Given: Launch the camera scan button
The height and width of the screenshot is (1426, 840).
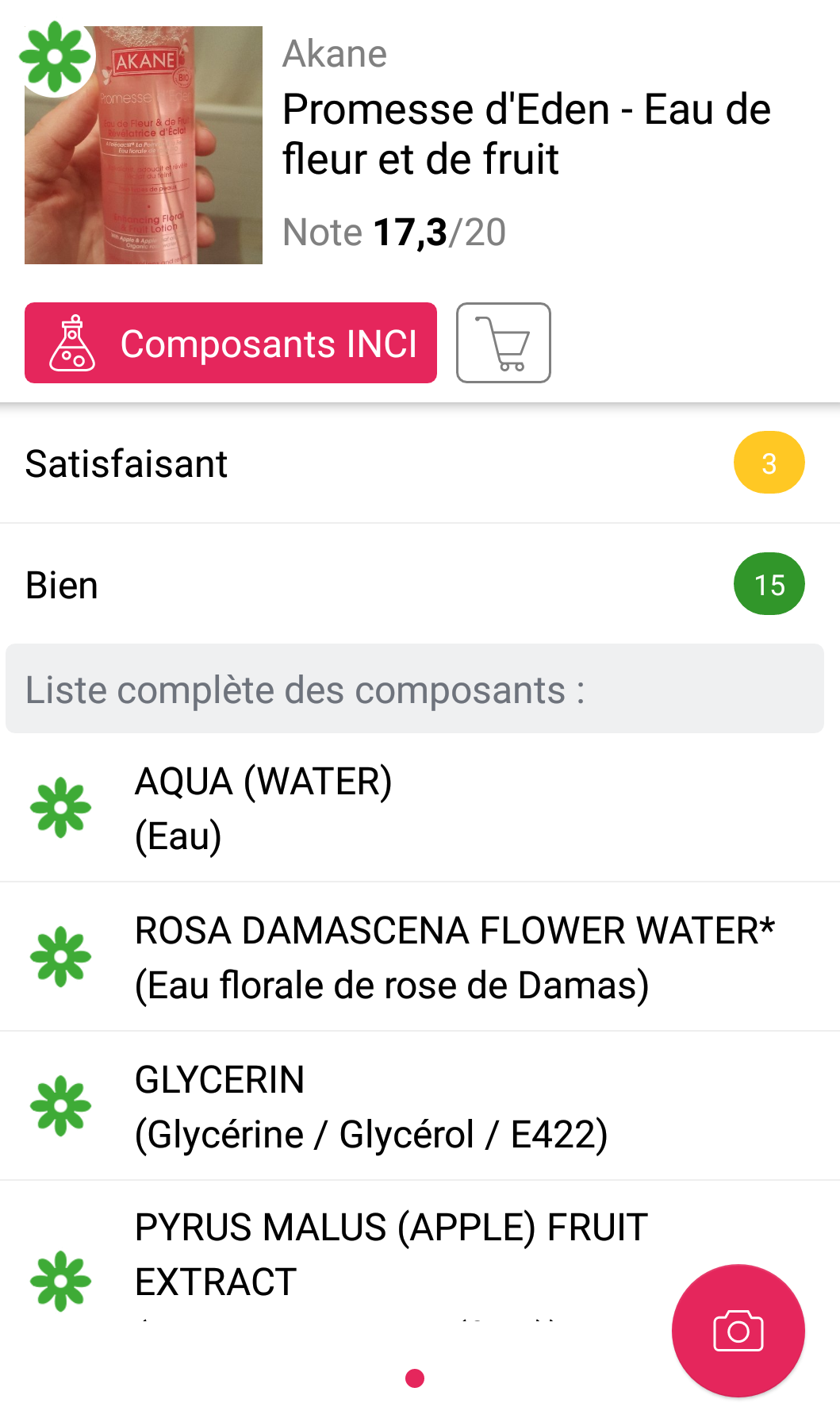Looking at the screenshot, I should click(738, 1330).
